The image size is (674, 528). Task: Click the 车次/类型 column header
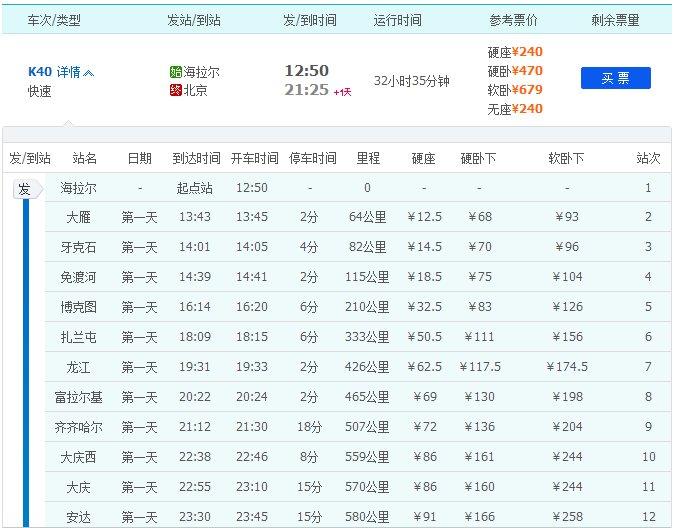pos(55,20)
